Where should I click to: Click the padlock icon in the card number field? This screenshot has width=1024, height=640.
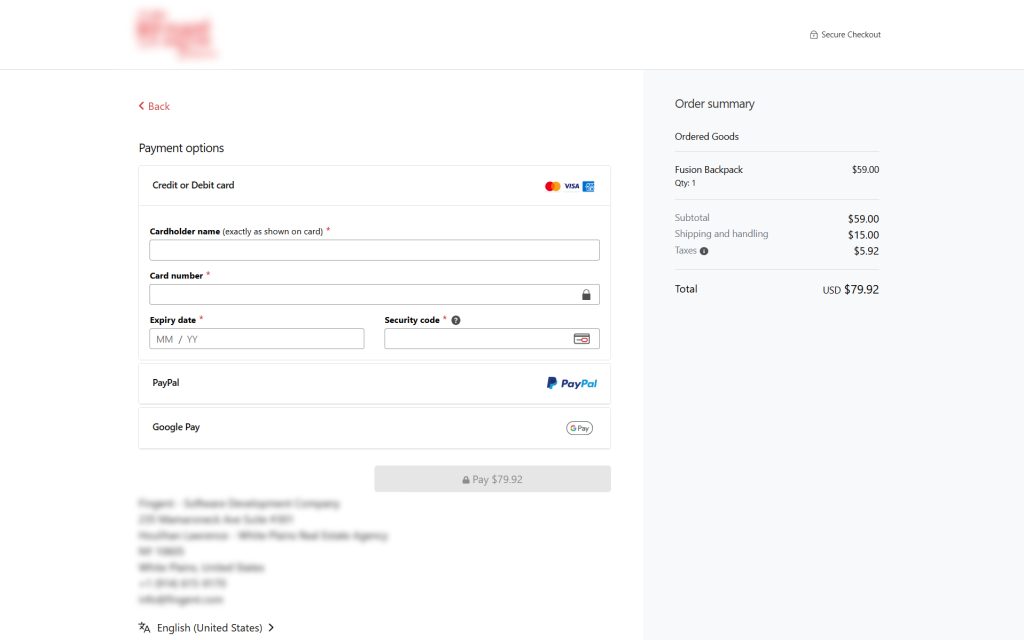588,293
